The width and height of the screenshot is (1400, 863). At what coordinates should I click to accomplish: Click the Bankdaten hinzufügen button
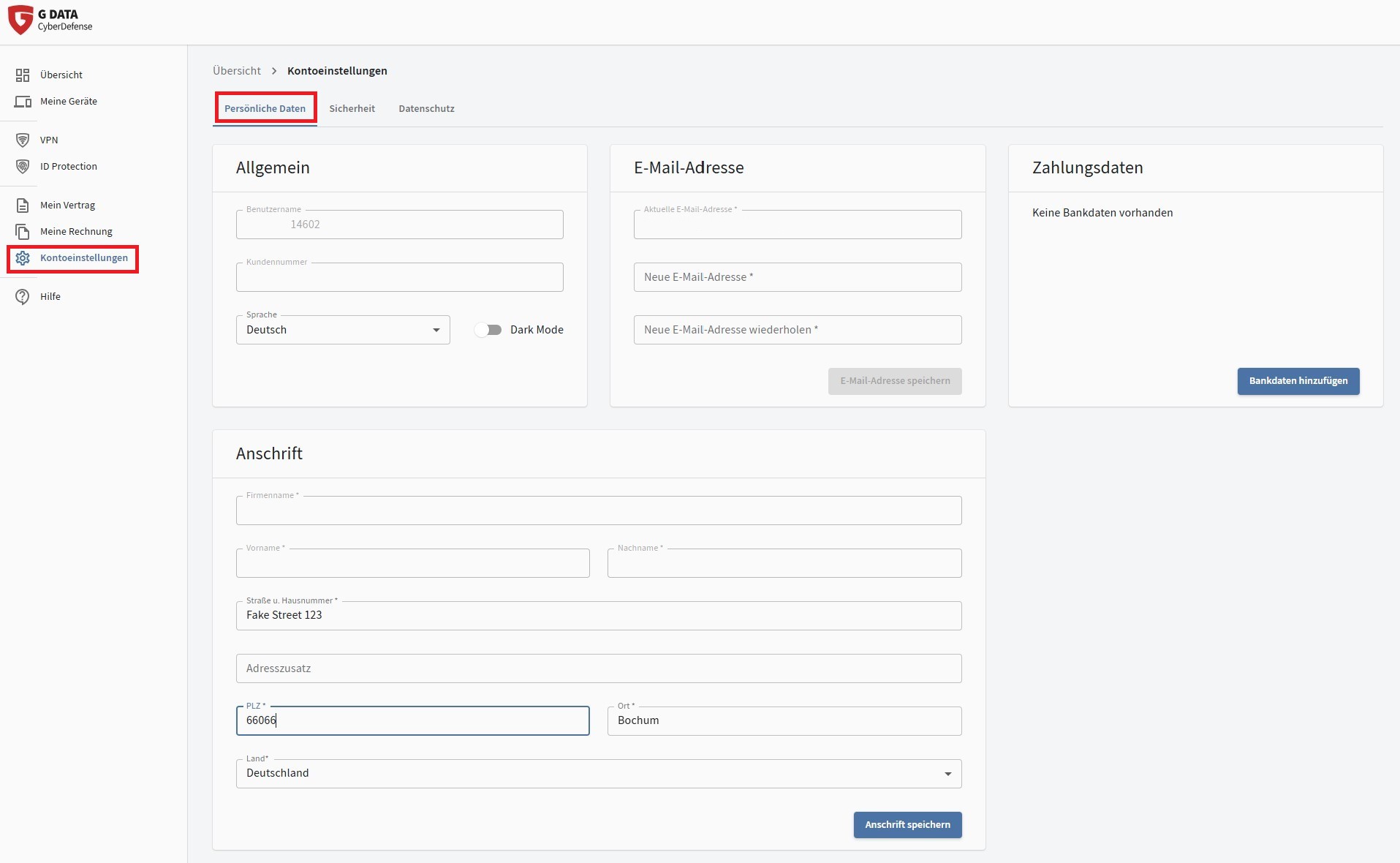pyautogui.click(x=1298, y=381)
